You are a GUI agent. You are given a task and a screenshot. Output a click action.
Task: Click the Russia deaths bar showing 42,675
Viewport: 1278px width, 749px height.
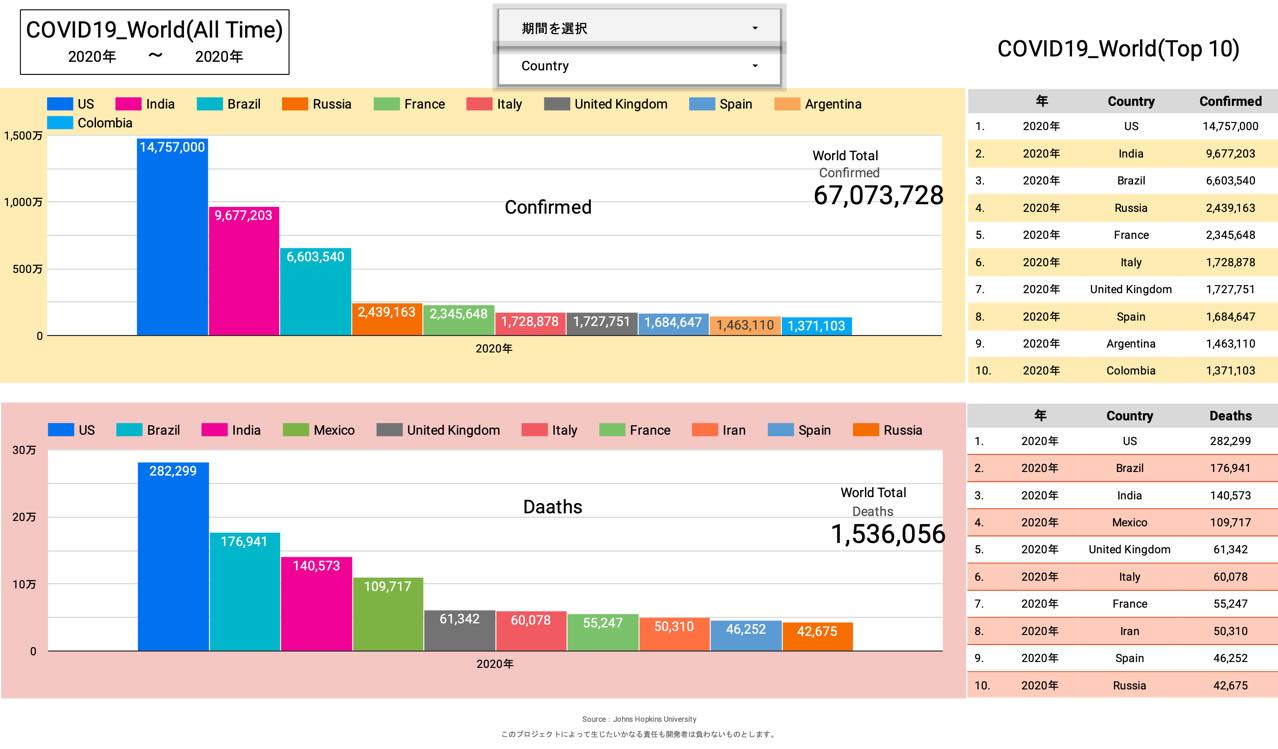(817, 637)
